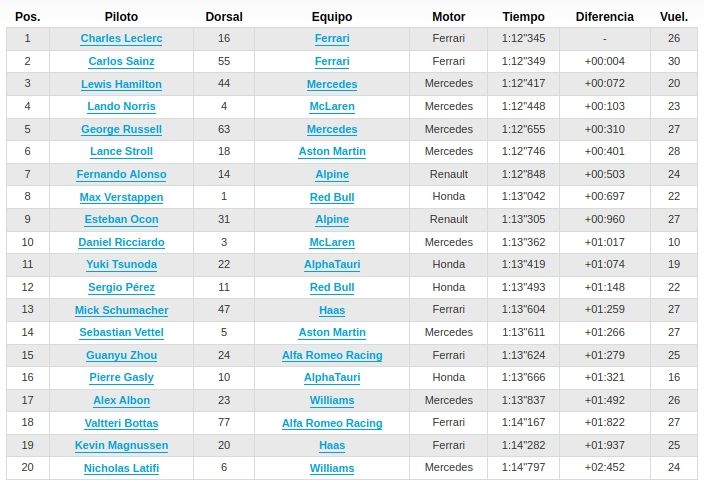Open Mick Schumacher driver link

point(121,310)
